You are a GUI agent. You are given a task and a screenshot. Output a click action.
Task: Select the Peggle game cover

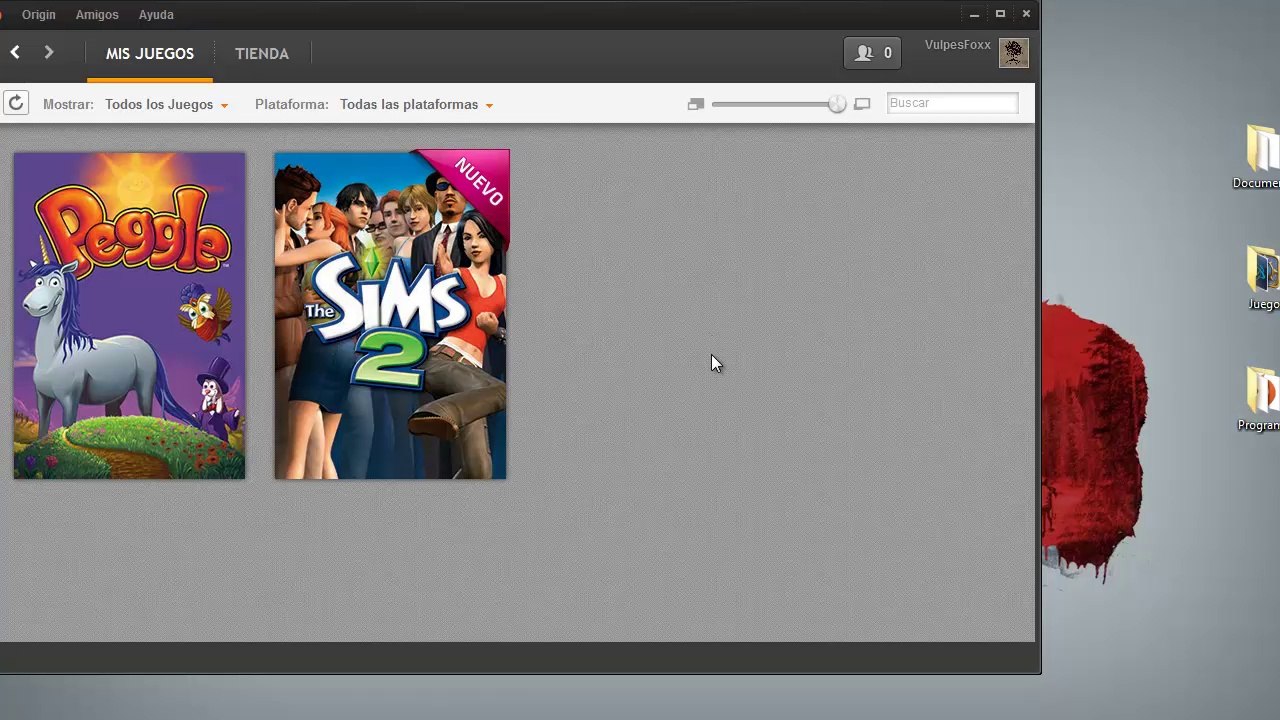(129, 315)
